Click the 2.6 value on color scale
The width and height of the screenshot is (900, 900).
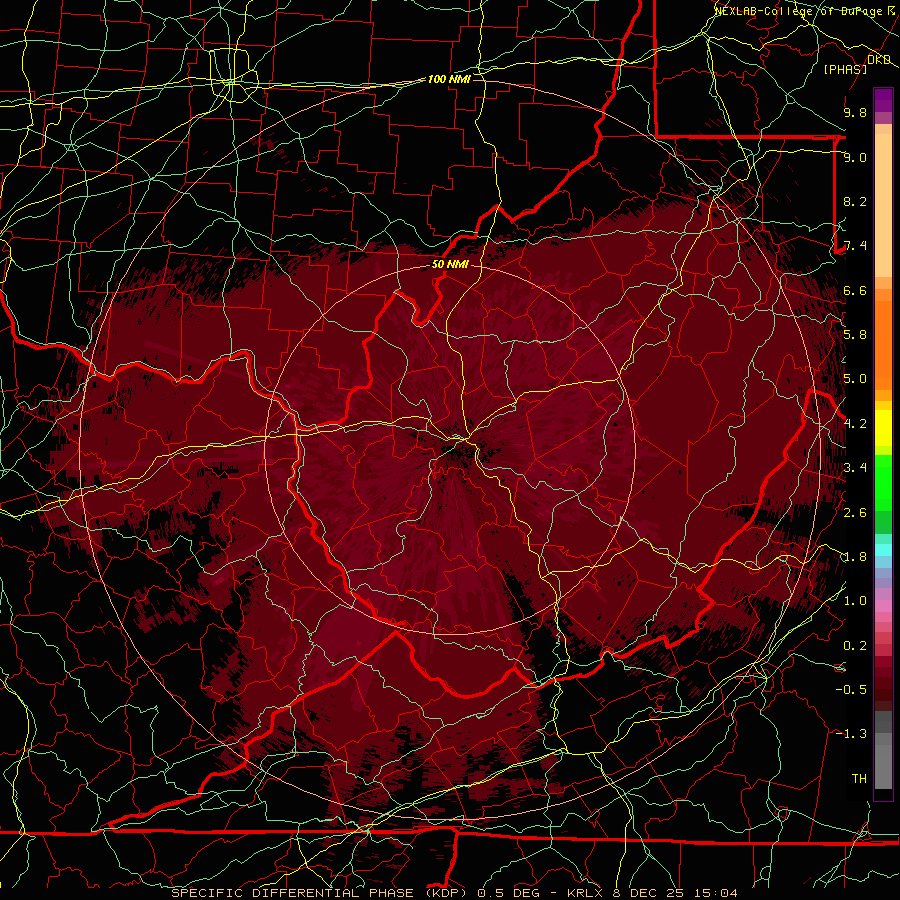[x=855, y=513]
